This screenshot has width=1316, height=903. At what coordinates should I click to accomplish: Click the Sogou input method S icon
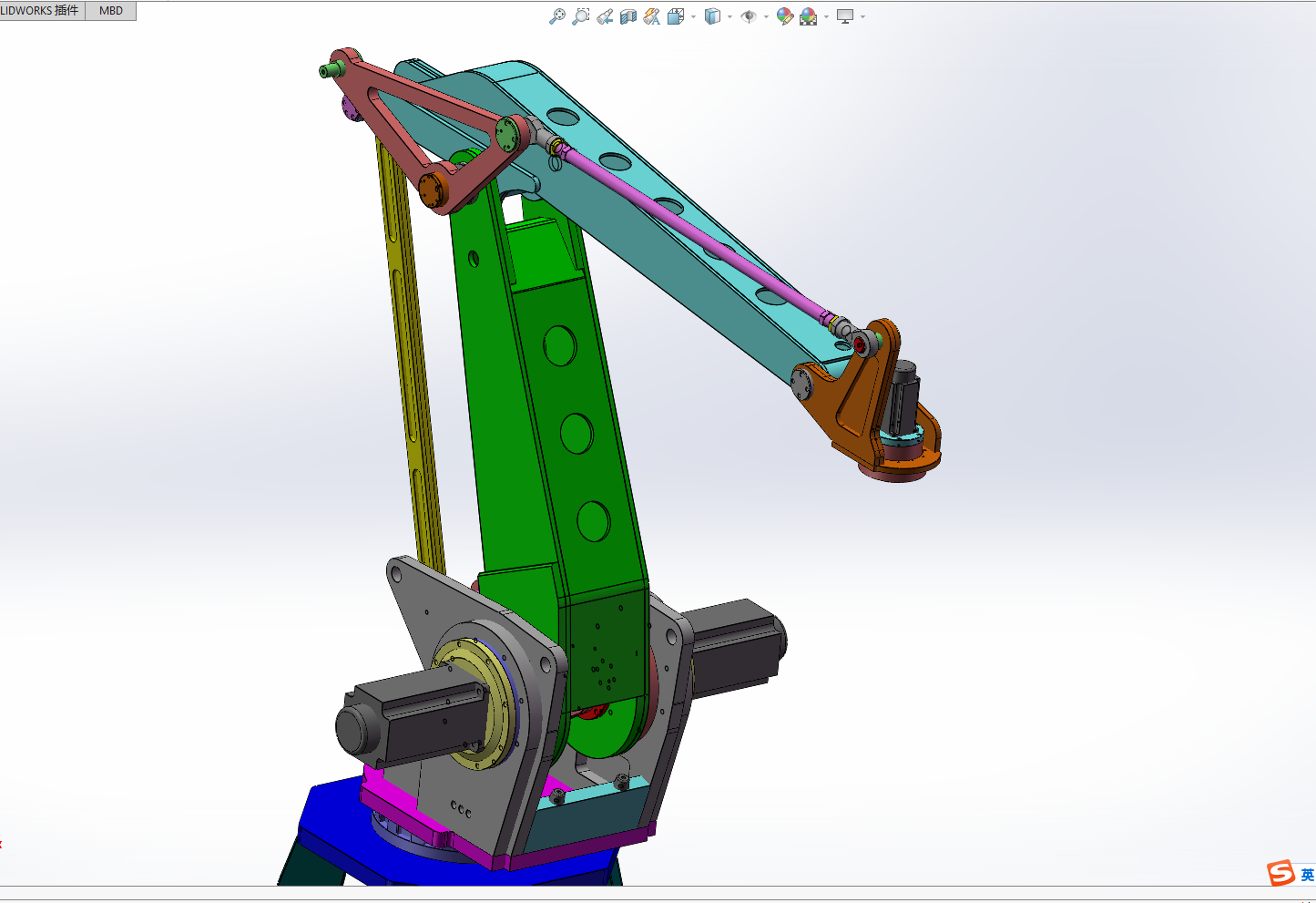click(x=1281, y=873)
